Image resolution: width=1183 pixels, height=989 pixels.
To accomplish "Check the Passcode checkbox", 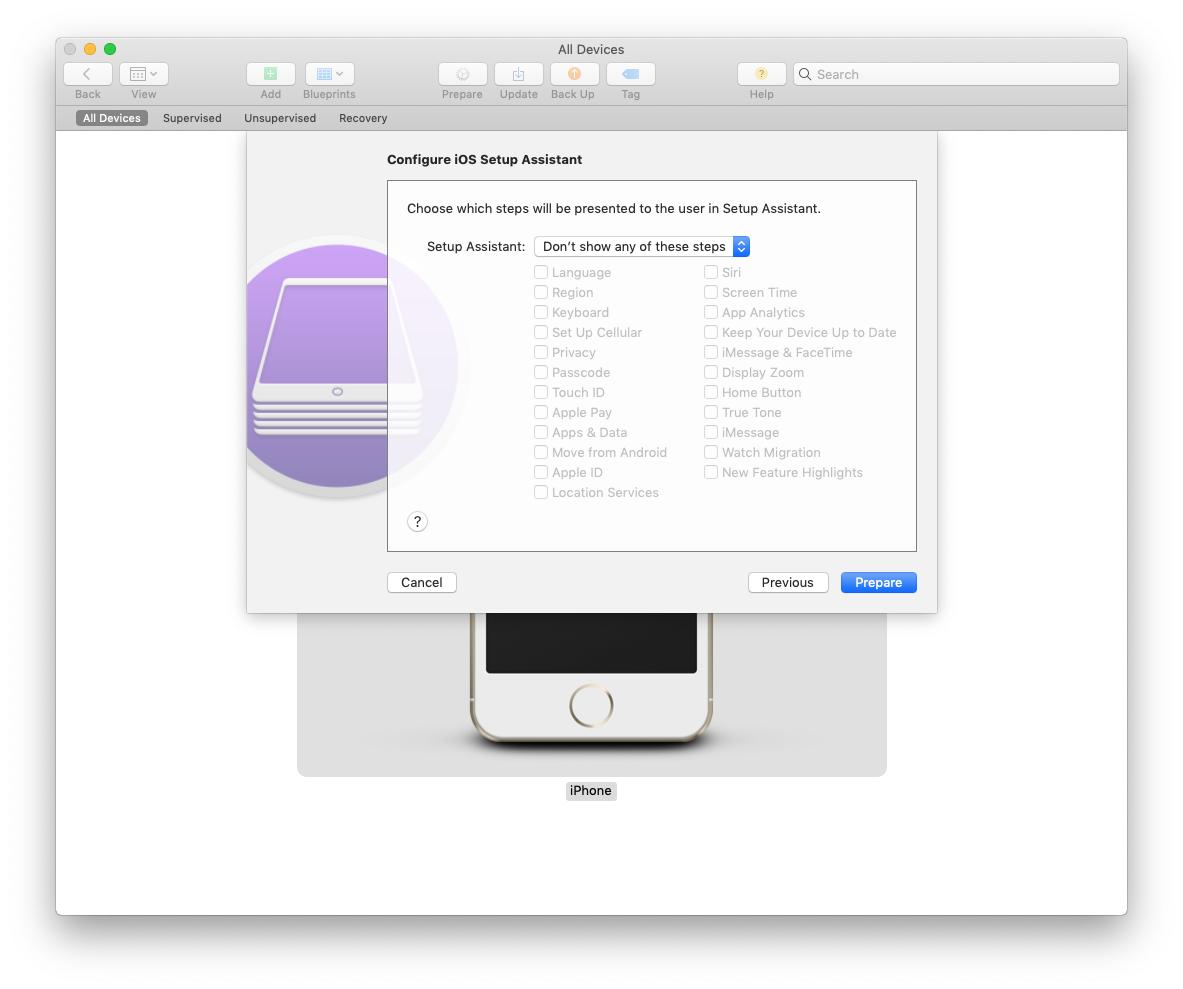I will click(541, 372).
